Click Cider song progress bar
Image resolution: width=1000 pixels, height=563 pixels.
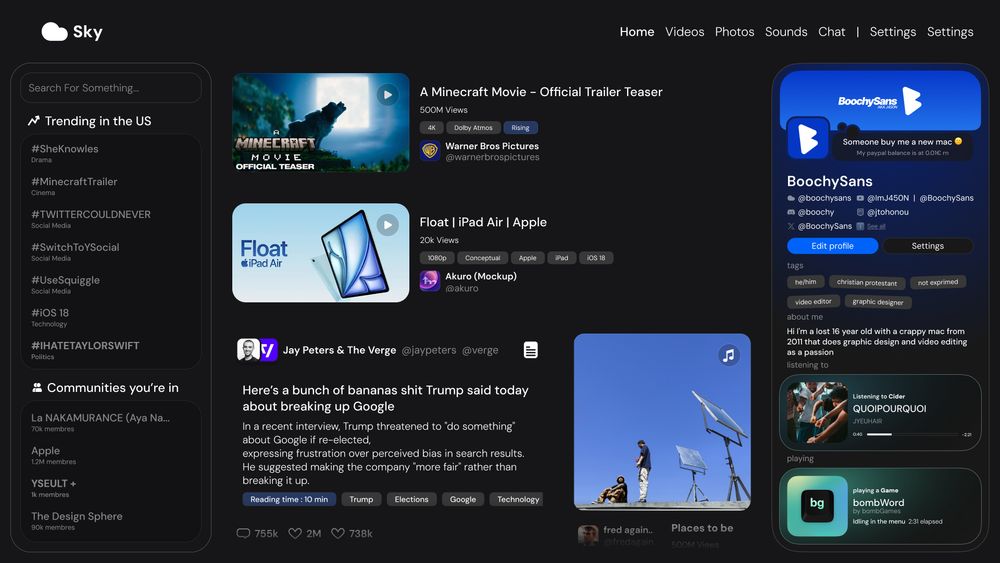coord(912,434)
